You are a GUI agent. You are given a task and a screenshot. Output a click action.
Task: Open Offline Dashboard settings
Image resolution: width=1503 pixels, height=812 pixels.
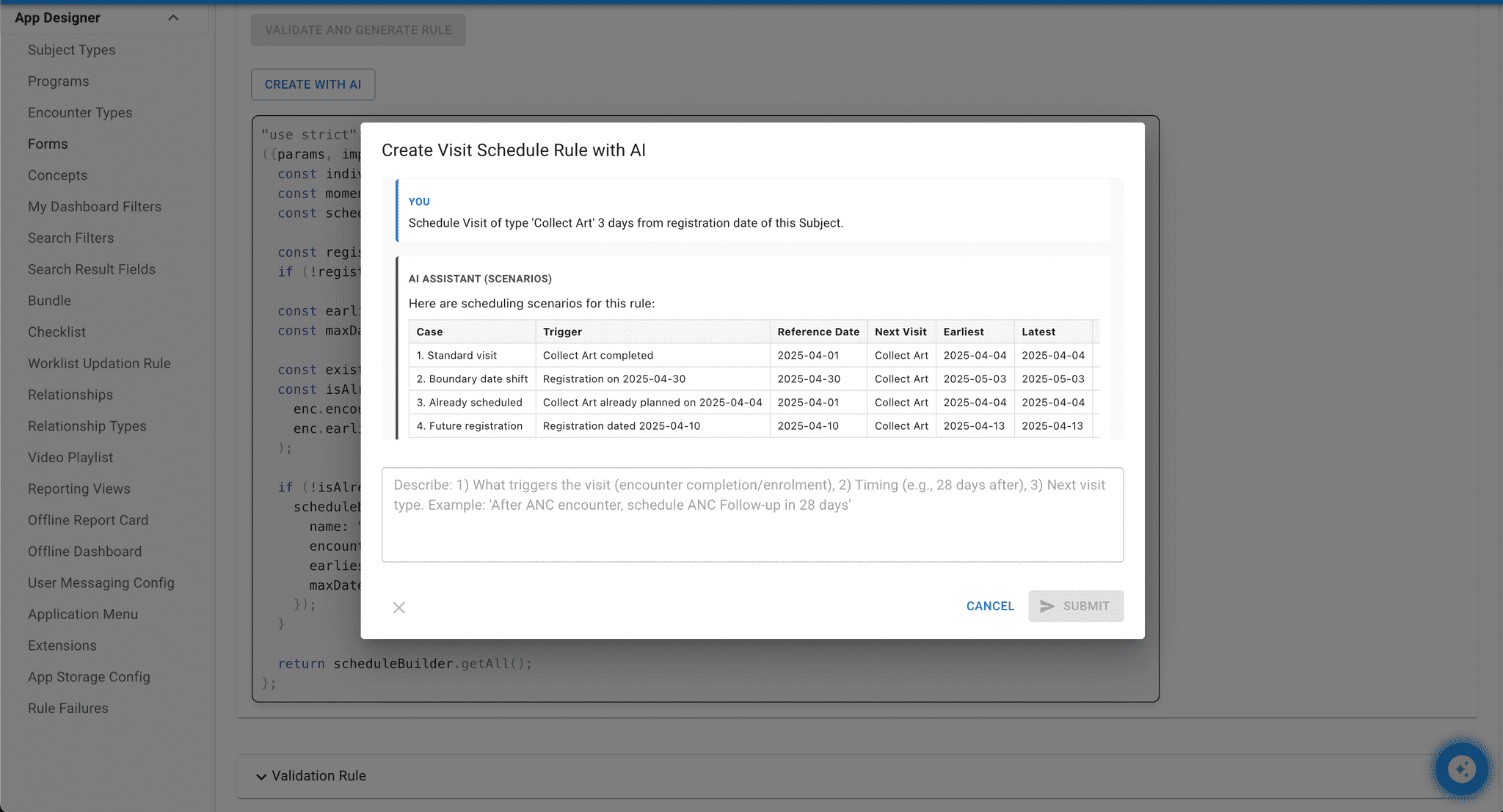click(x=84, y=551)
